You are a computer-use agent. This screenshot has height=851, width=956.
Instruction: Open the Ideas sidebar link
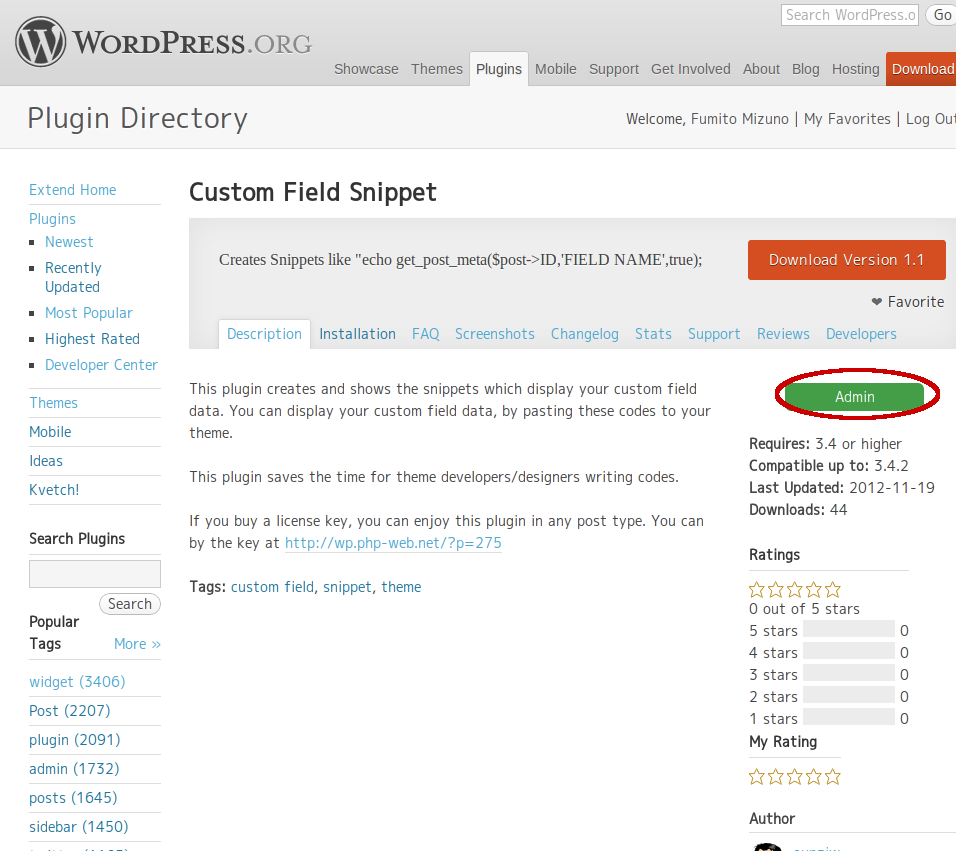pos(46,461)
